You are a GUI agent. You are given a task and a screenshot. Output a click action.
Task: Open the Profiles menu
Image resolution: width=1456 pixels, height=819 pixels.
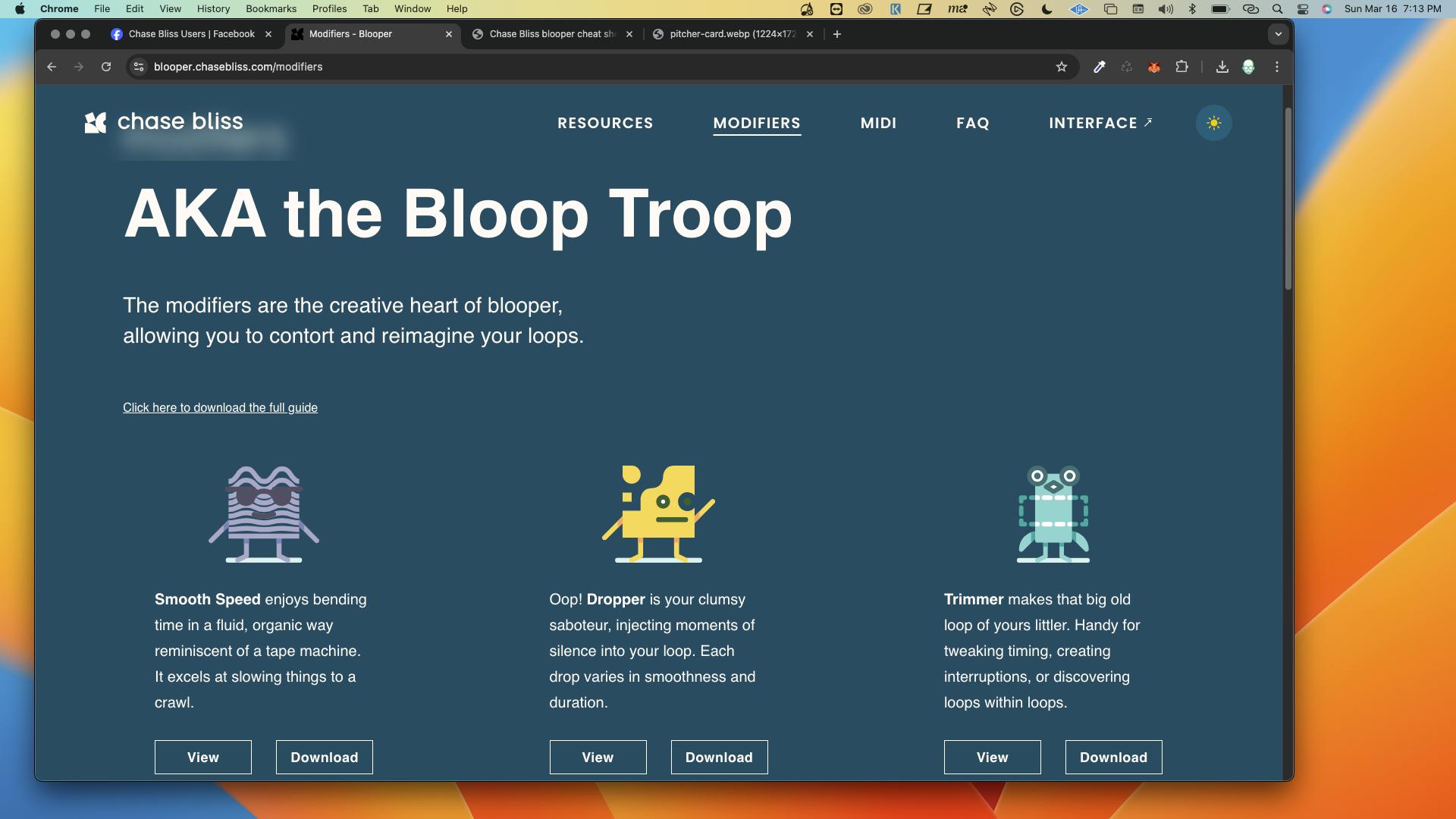point(329,9)
